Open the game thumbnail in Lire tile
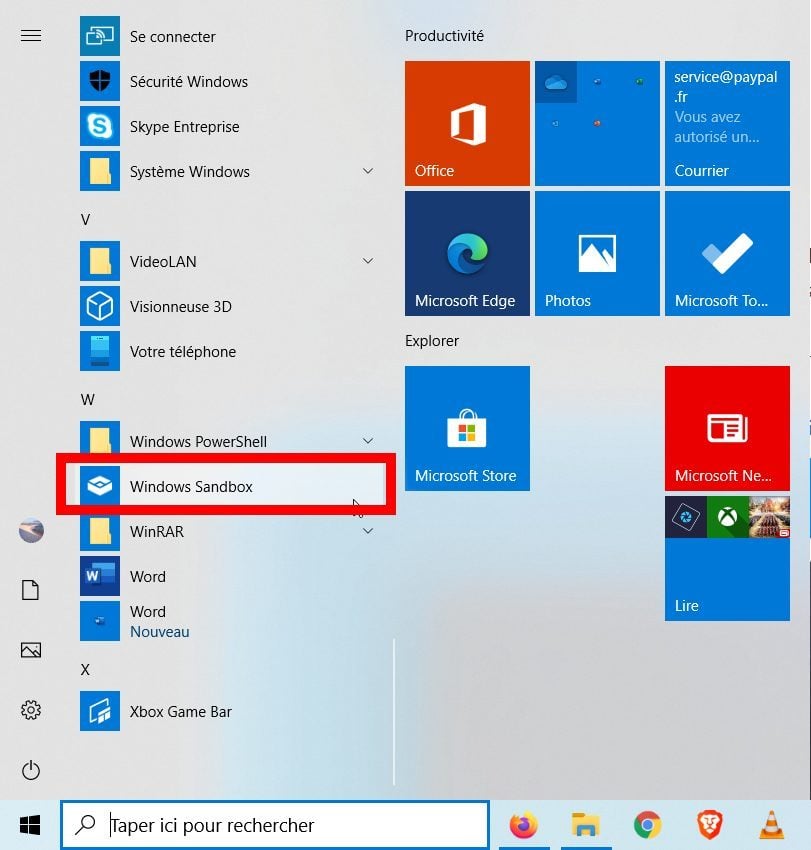This screenshot has height=850, width=811. (769, 517)
